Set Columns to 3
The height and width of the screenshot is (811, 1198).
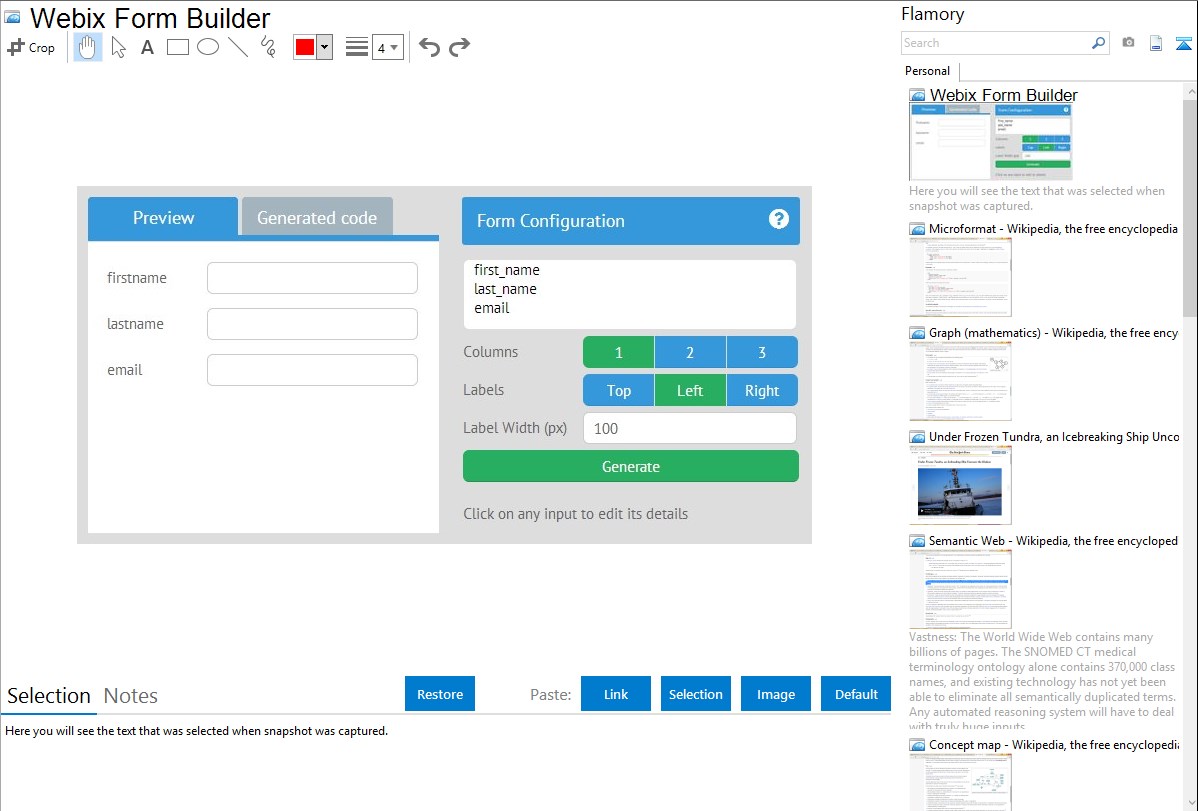762,352
